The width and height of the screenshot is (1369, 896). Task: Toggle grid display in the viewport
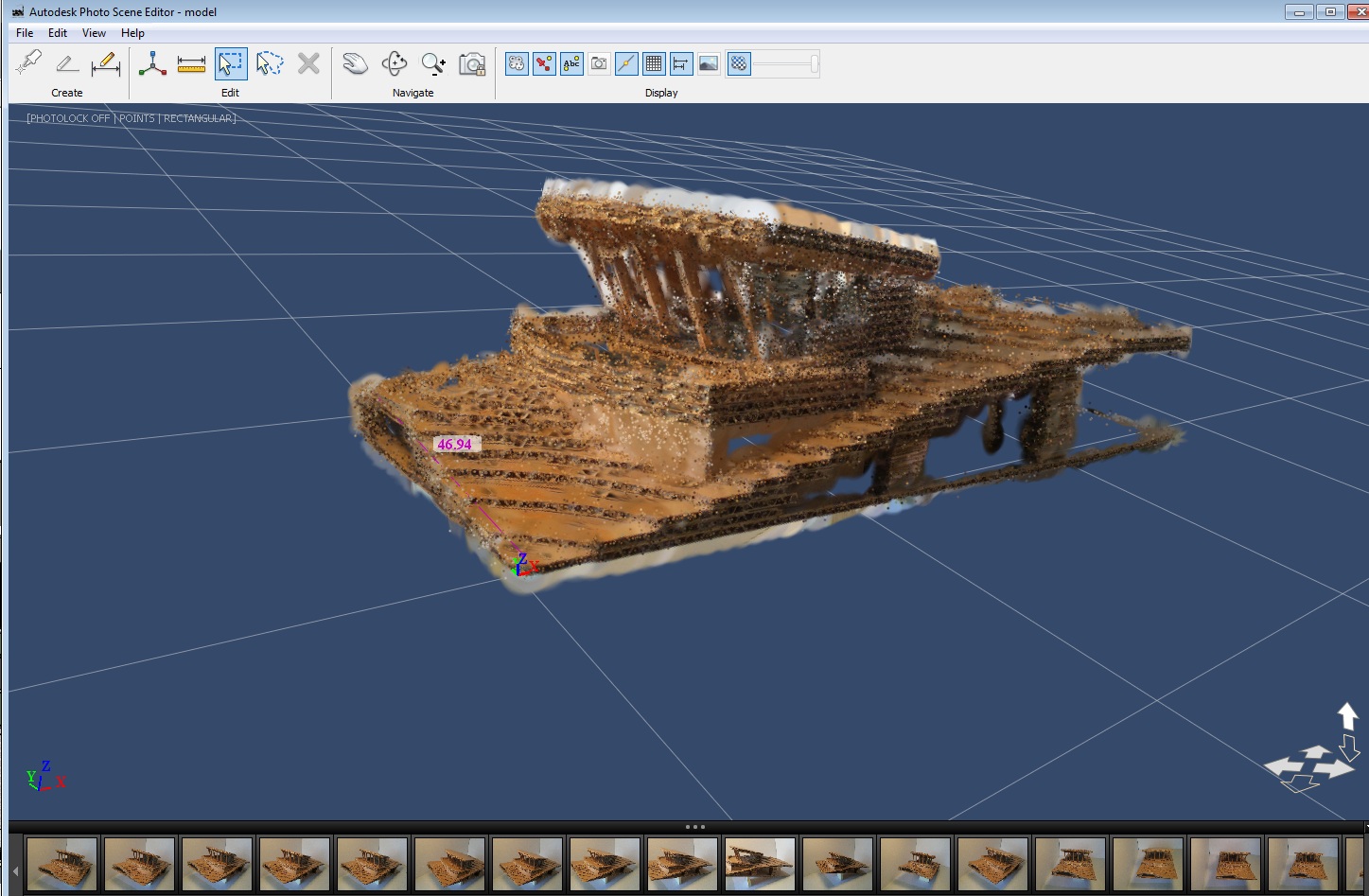654,63
